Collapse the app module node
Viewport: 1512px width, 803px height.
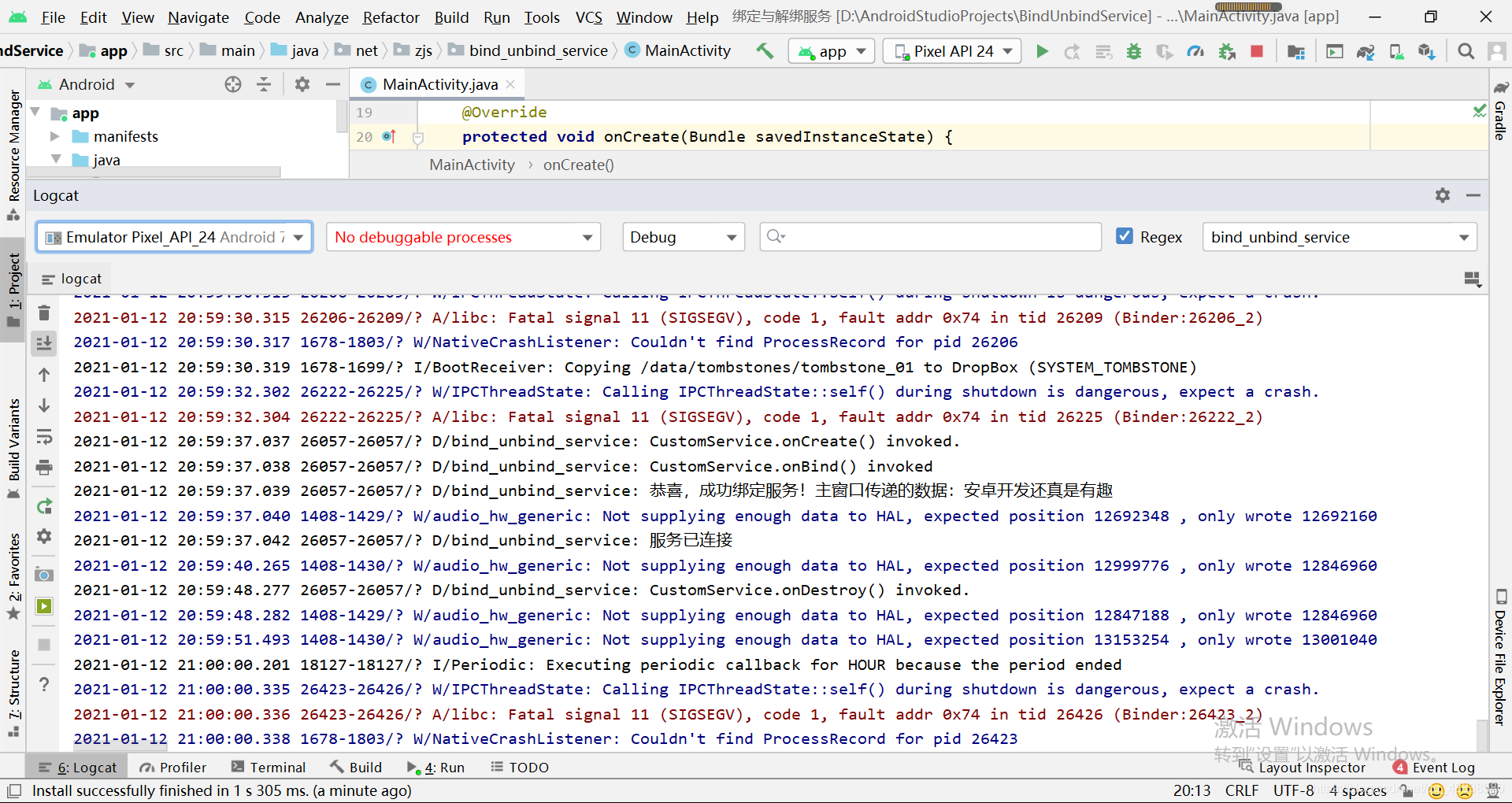click(x=35, y=113)
